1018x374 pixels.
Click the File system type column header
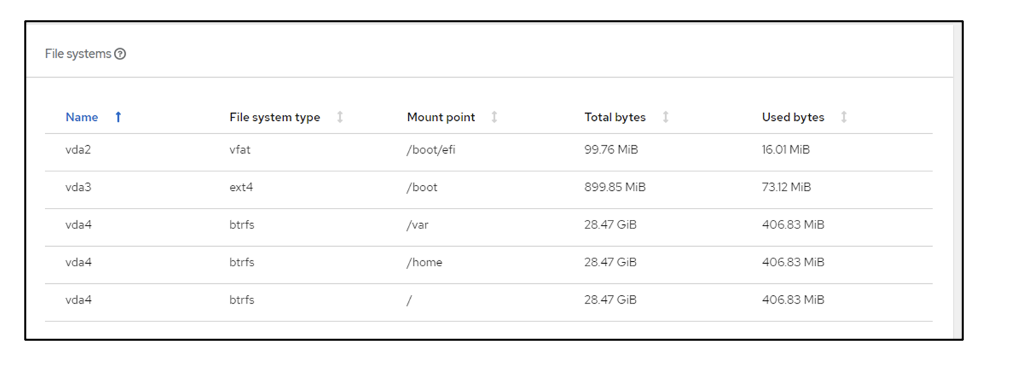coord(275,118)
